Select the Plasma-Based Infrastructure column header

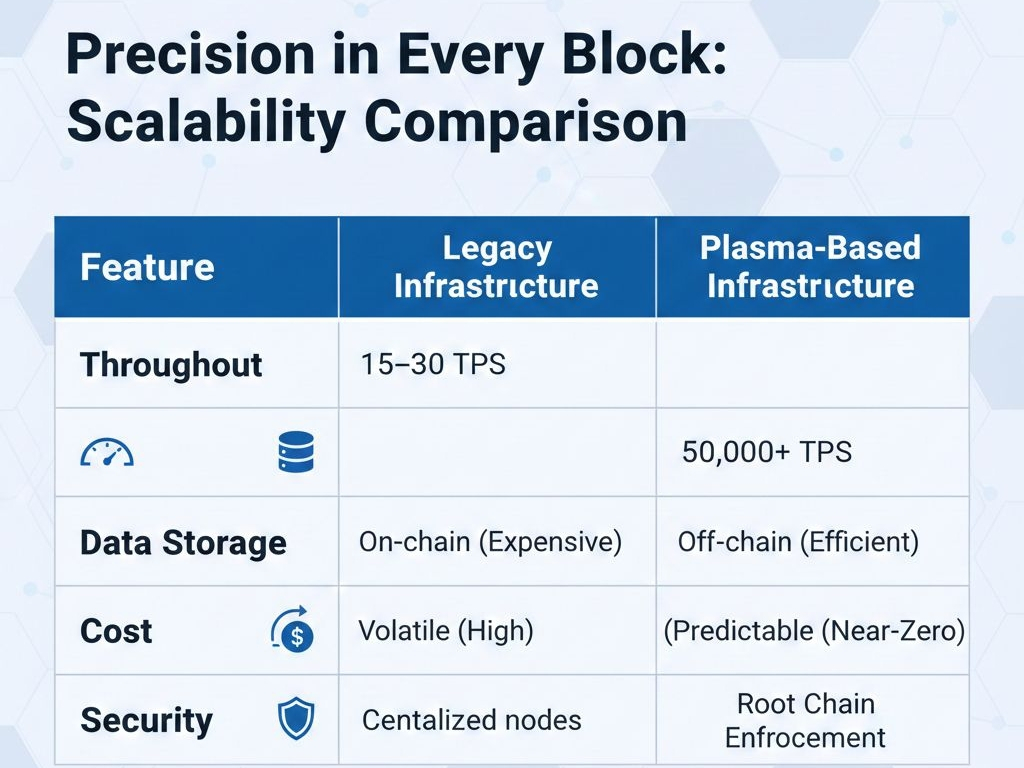click(810, 267)
